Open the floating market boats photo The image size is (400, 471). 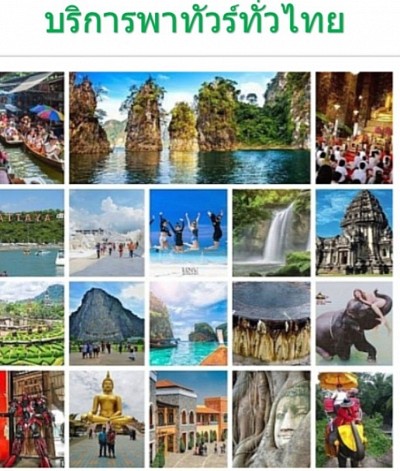[x=32, y=128]
